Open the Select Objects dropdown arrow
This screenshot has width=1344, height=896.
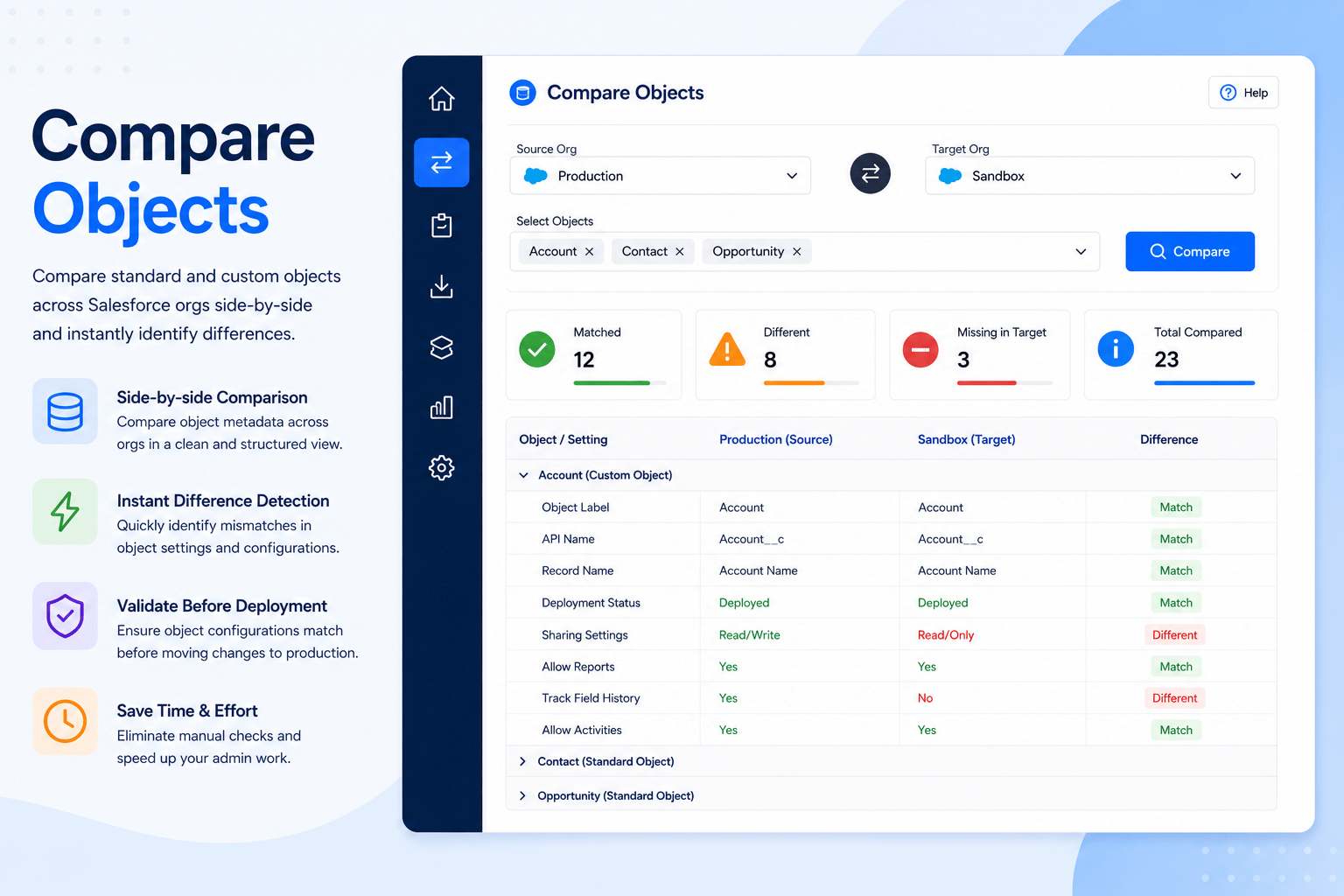click(x=1081, y=252)
